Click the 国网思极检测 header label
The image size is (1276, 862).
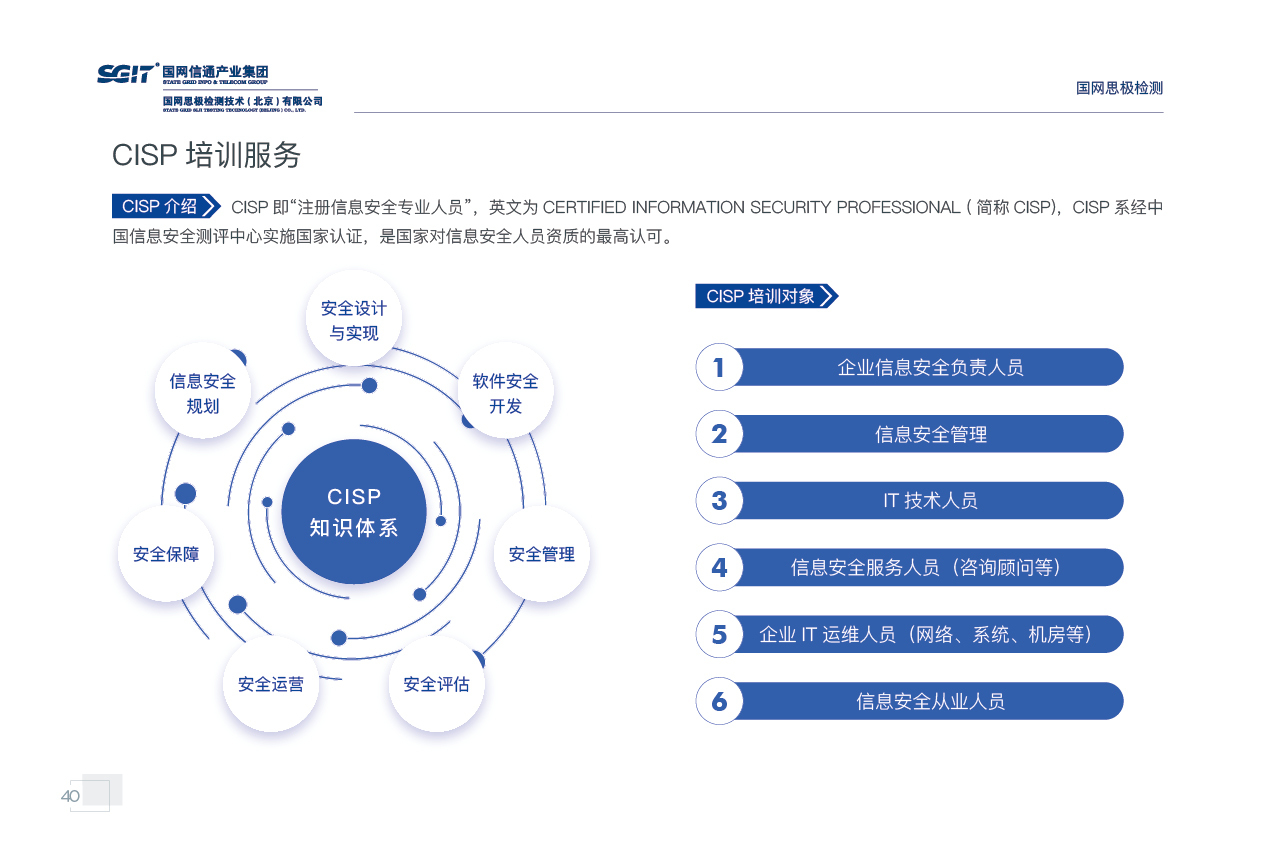[x=1119, y=88]
